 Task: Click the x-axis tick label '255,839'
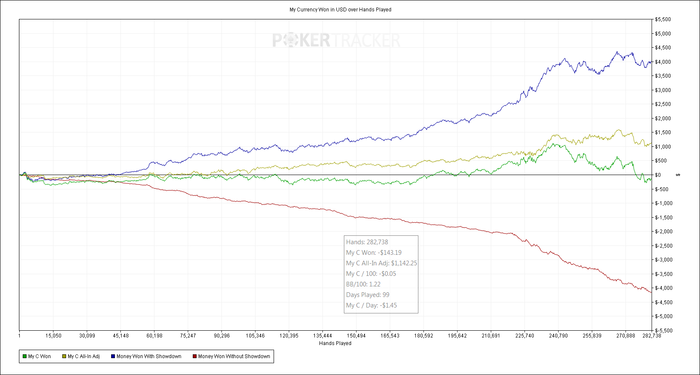point(592,335)
